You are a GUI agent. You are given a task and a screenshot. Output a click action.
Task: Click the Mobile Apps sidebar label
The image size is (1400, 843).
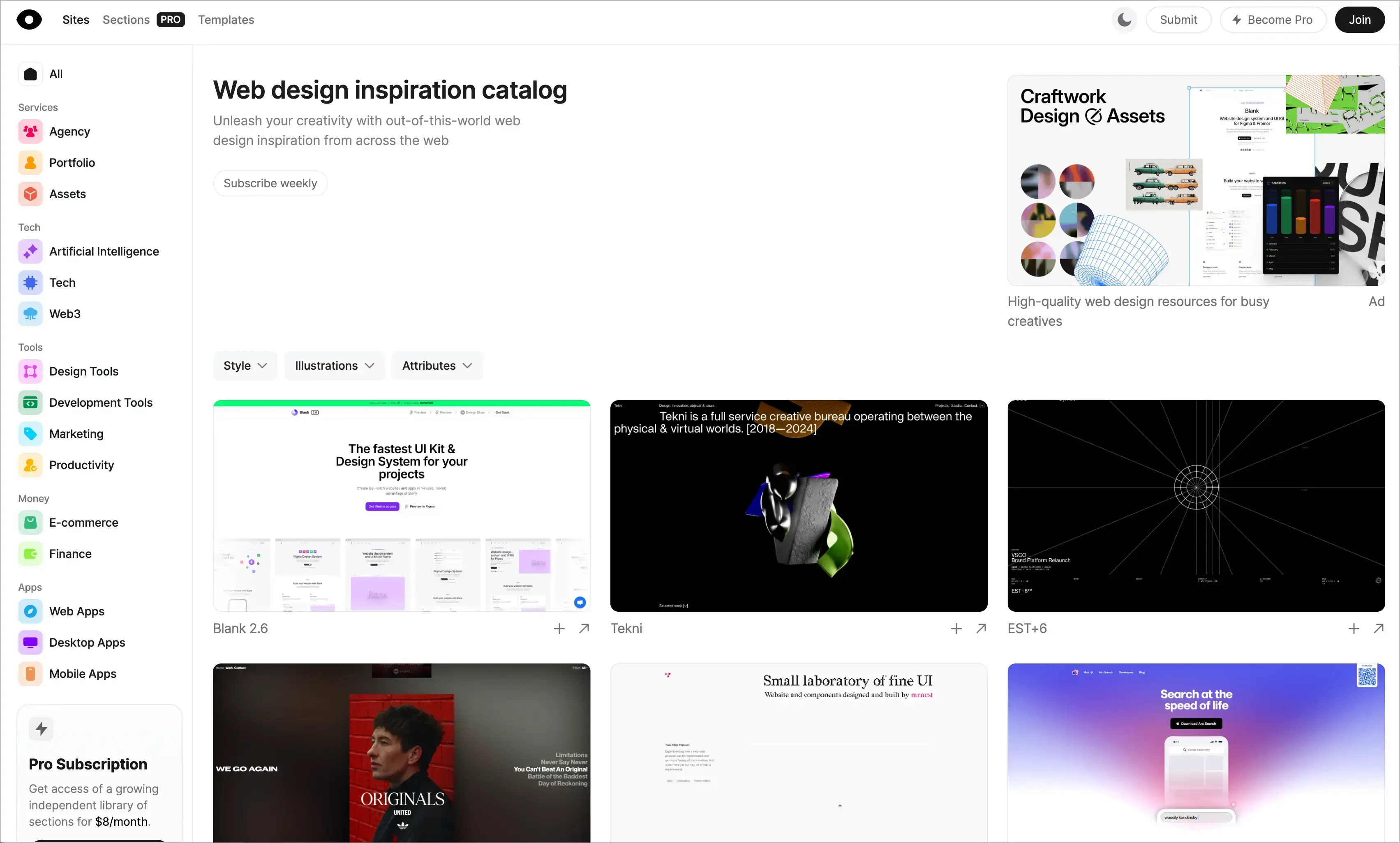pos(83,673)
